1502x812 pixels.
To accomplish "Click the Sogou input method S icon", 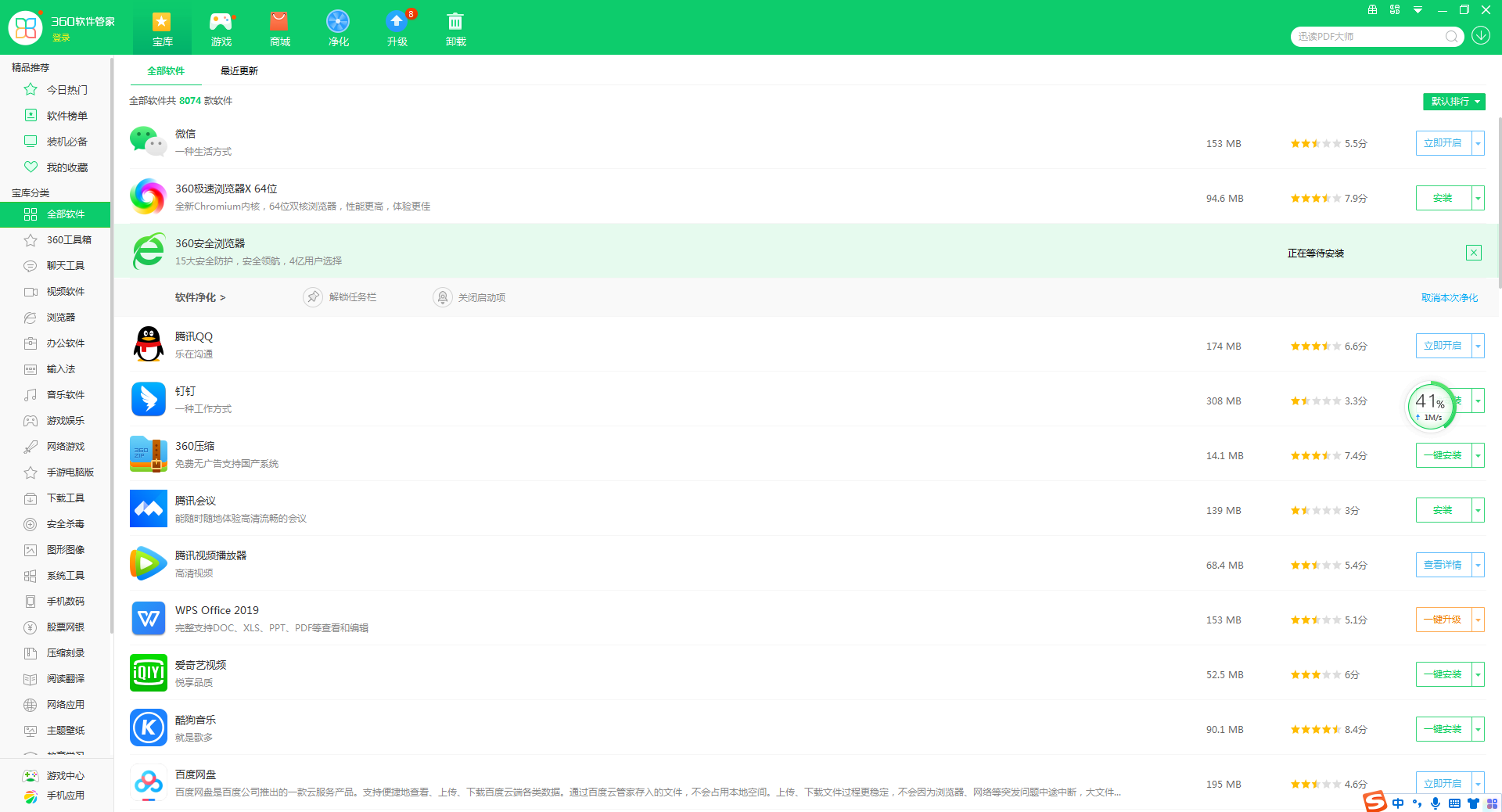I will click(x=1375, y=802).
